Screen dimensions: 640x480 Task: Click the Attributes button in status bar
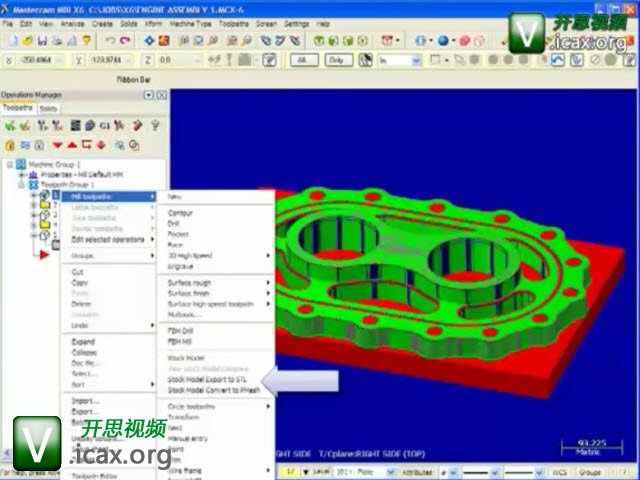[417, 472]
